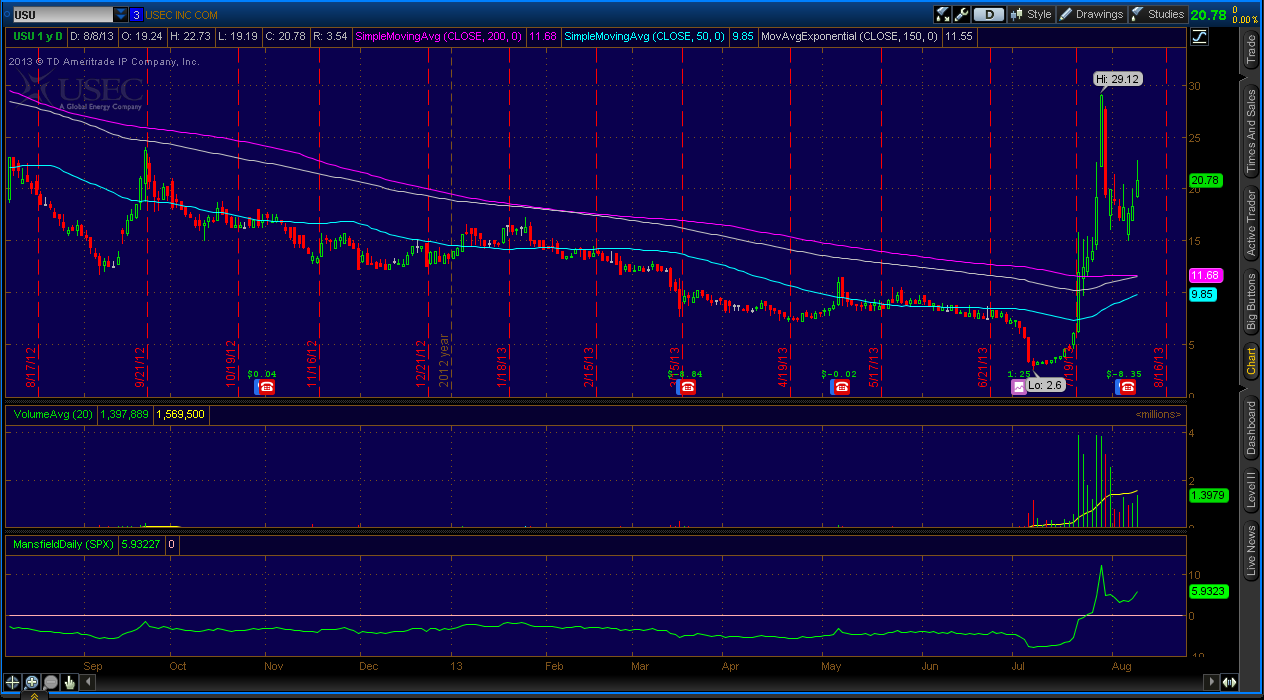Toggle the logarithmic scale curve button
The image size is (1264, 700).
(x=1199, y=36)
